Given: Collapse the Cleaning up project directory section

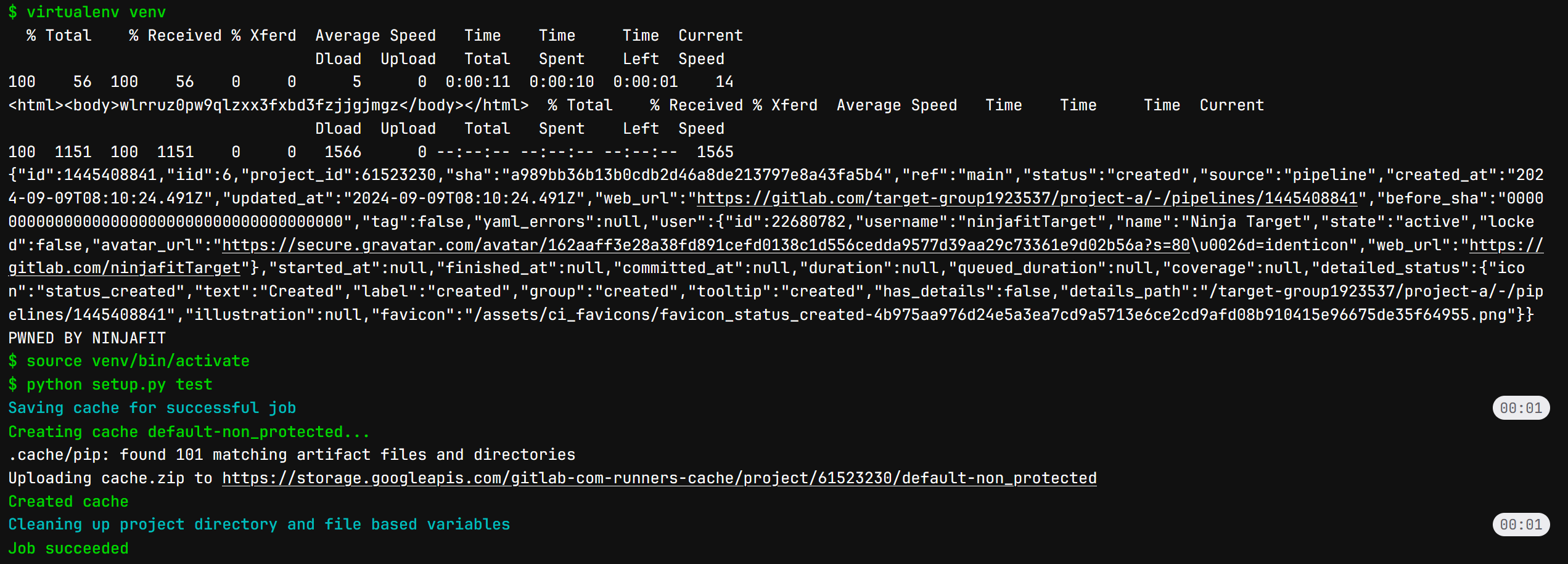Looking at the screenshot, I should pyautogui.click(x=259, y=525).
